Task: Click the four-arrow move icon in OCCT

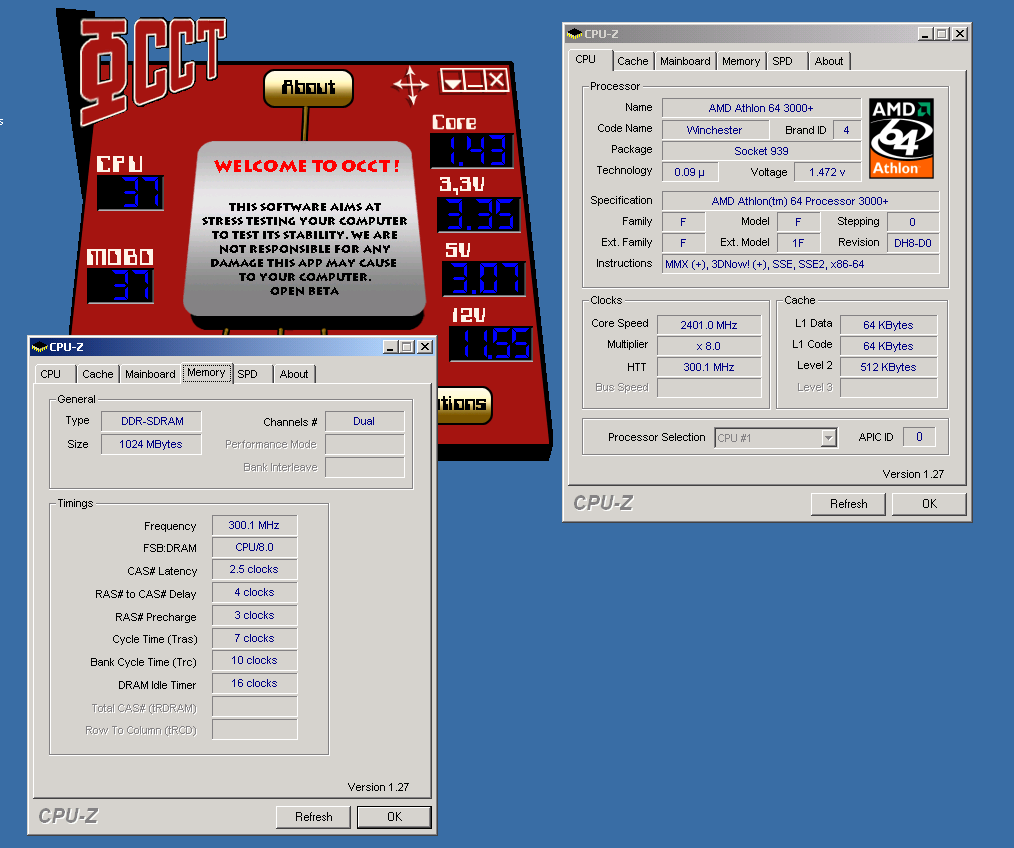Action: (410, 85)
